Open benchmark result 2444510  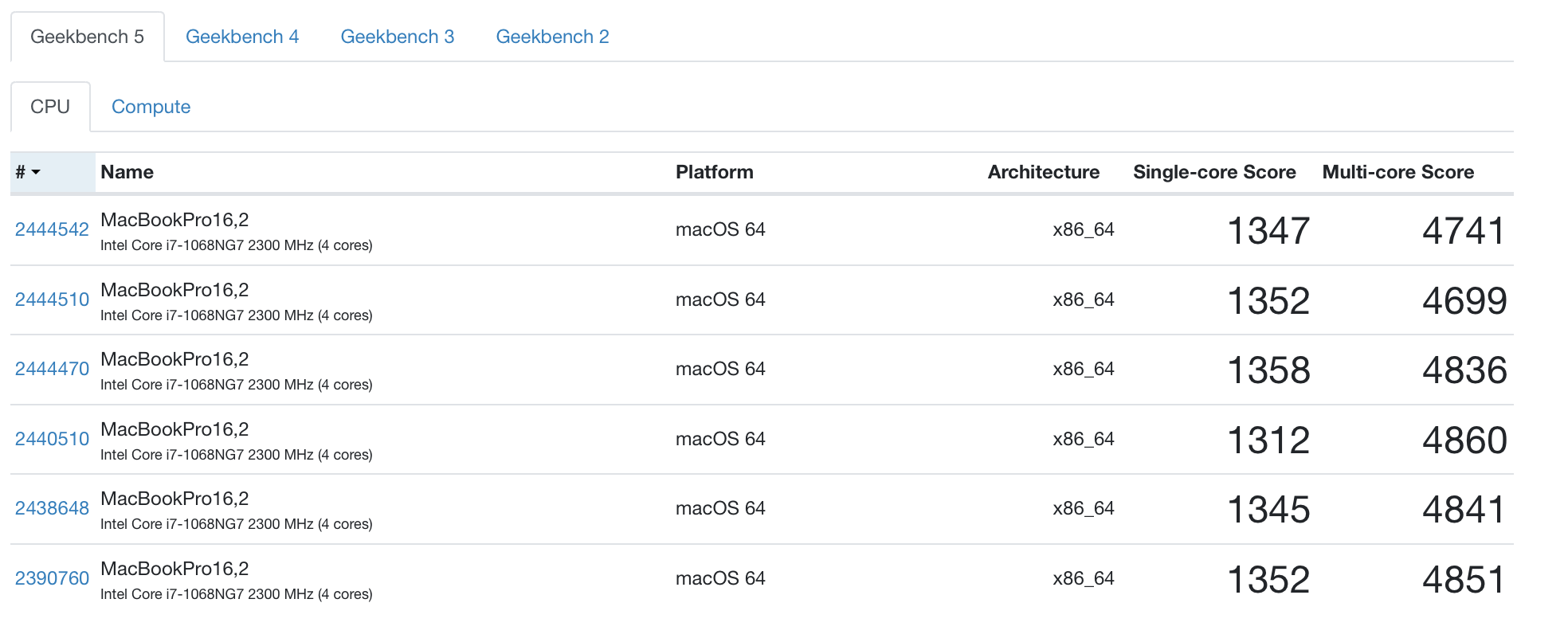pyautogui.click(x=52, y=299)
